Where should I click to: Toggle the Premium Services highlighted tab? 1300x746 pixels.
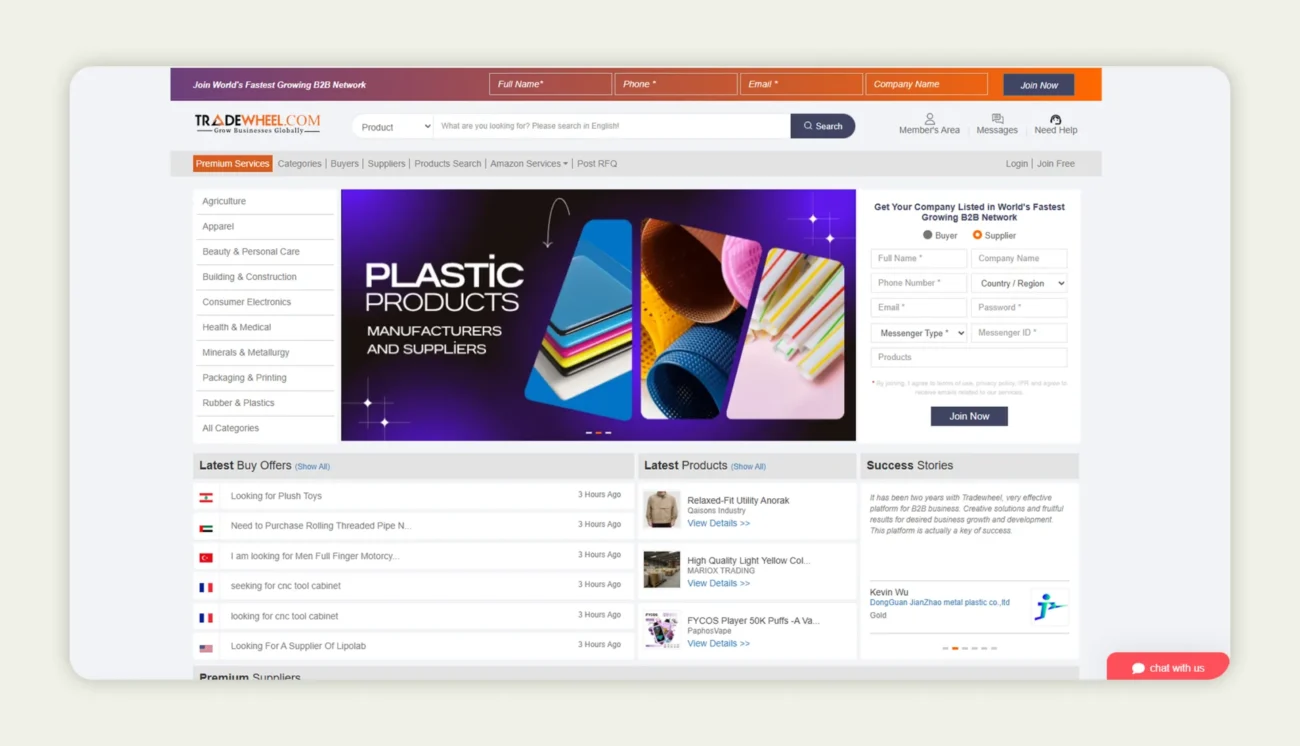[x=232, y=163]
